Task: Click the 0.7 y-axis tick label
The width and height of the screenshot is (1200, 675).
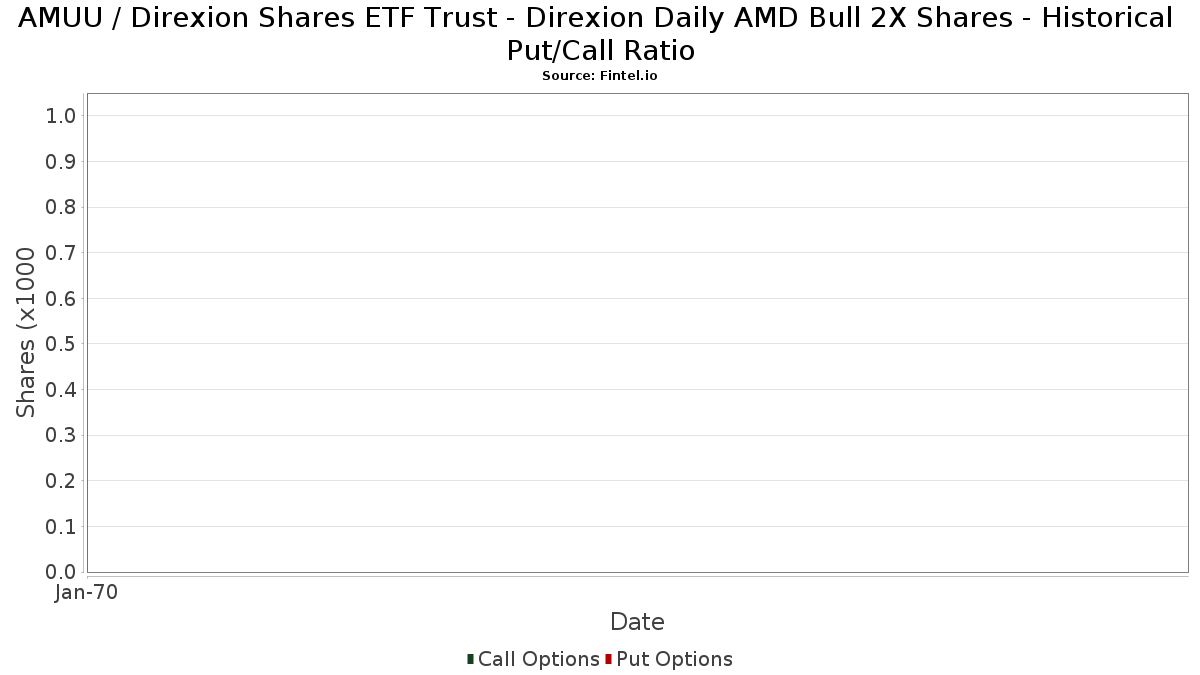Action: pyautogui.click(x=61, y=253)
